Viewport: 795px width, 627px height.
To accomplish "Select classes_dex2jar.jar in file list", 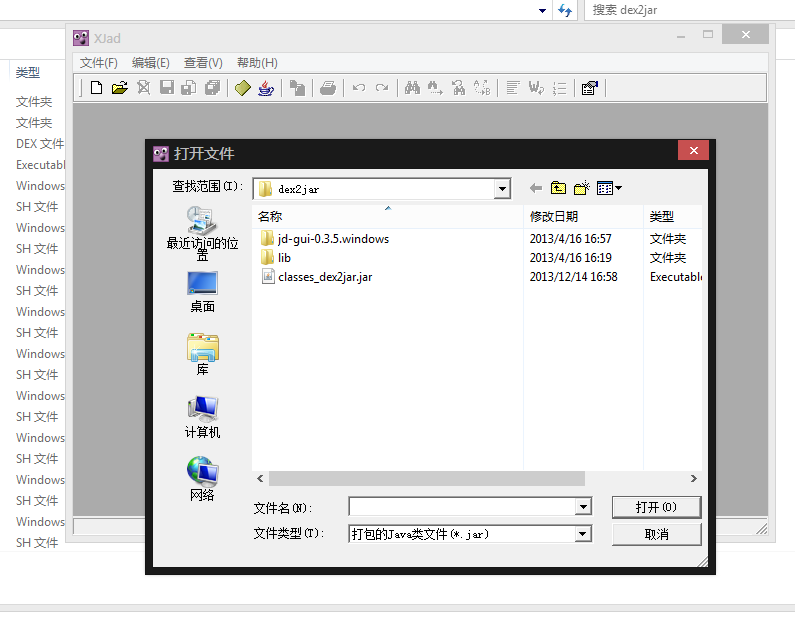I will click(325, 277).
